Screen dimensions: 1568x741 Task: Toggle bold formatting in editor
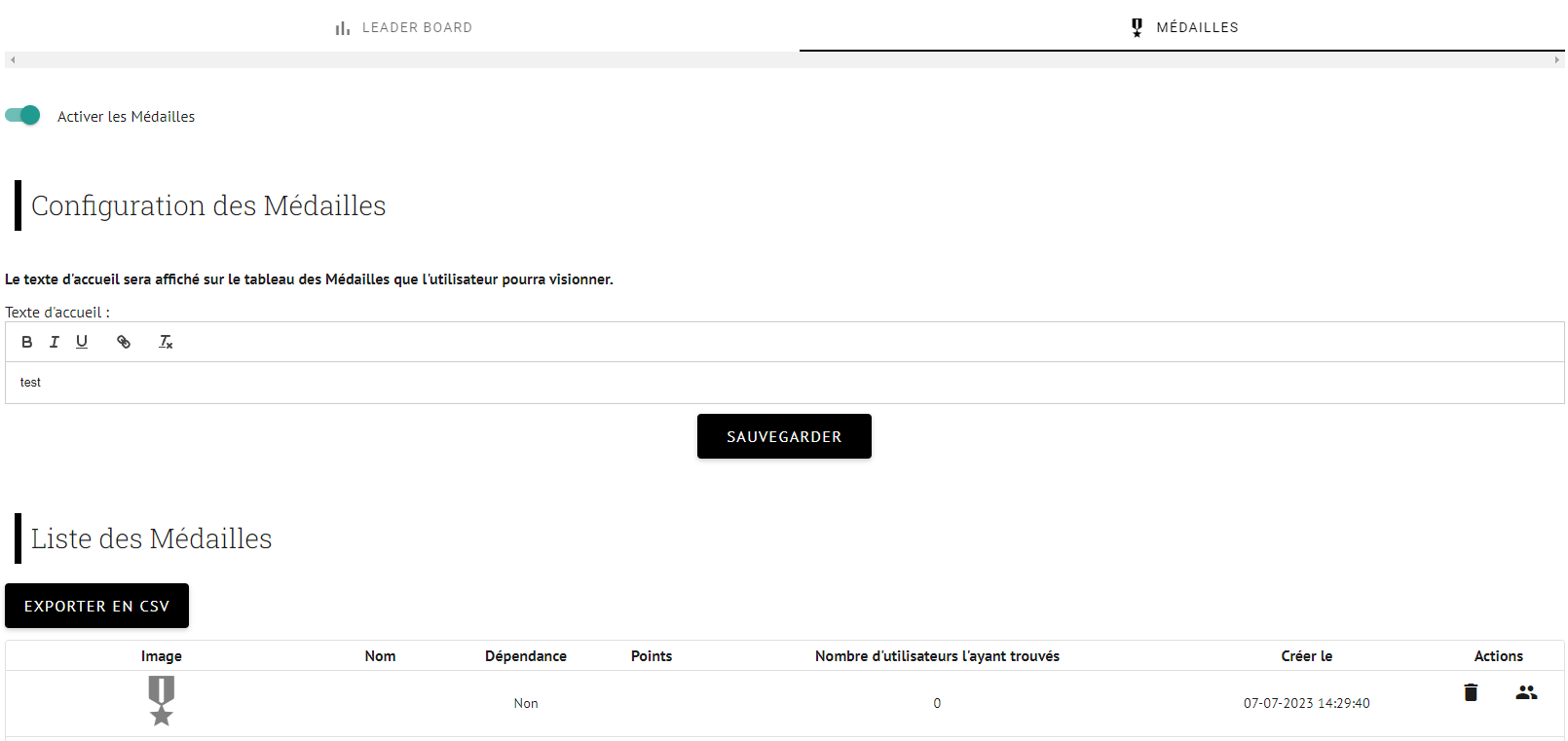pos(27,342)
